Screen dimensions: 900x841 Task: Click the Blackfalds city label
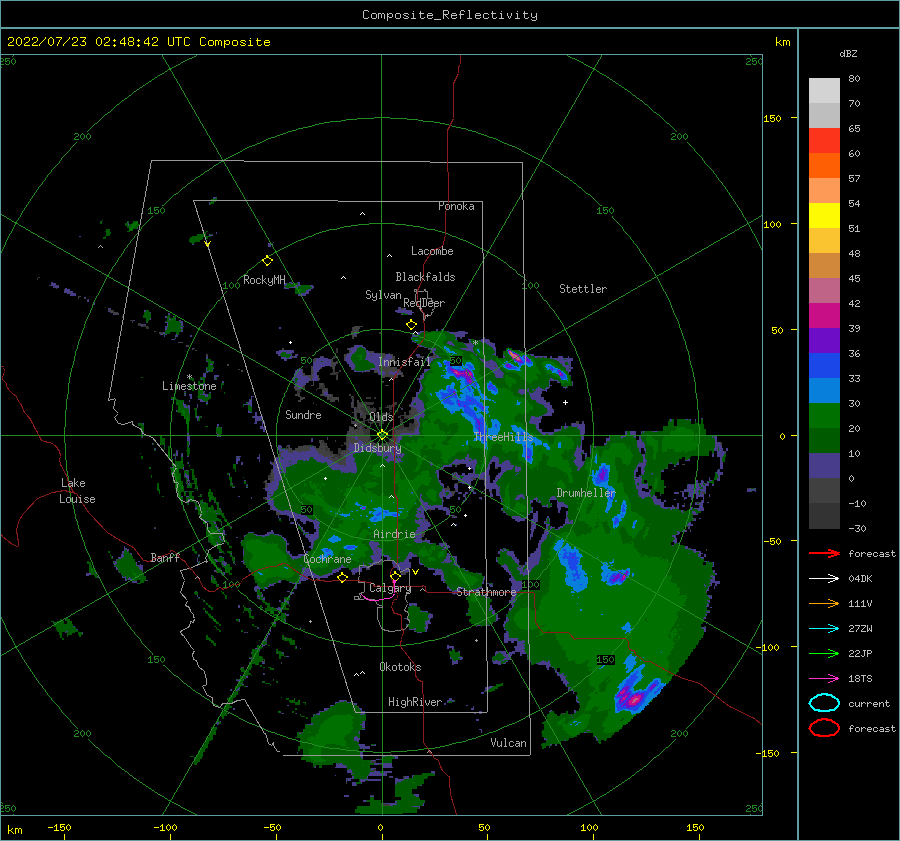tap(425, 277)
